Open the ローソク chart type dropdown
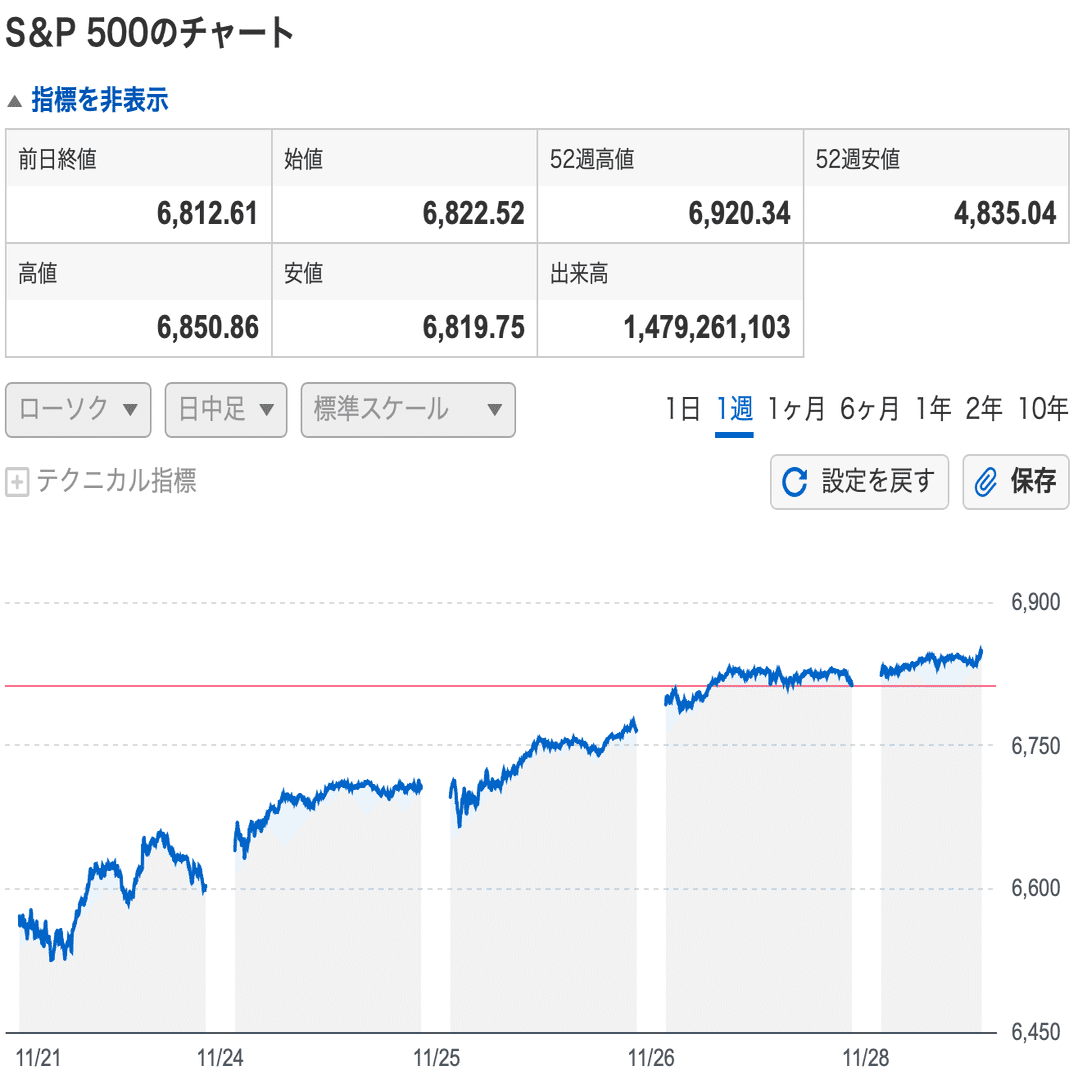1078x1078 pixels. 78,410
